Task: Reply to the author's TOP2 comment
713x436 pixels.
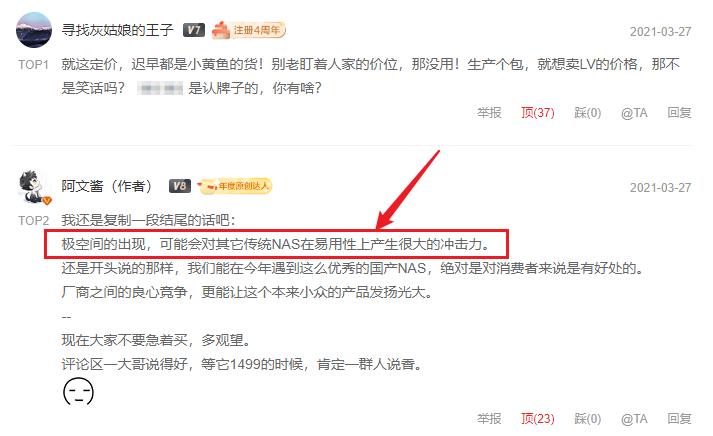Action: 679,418
